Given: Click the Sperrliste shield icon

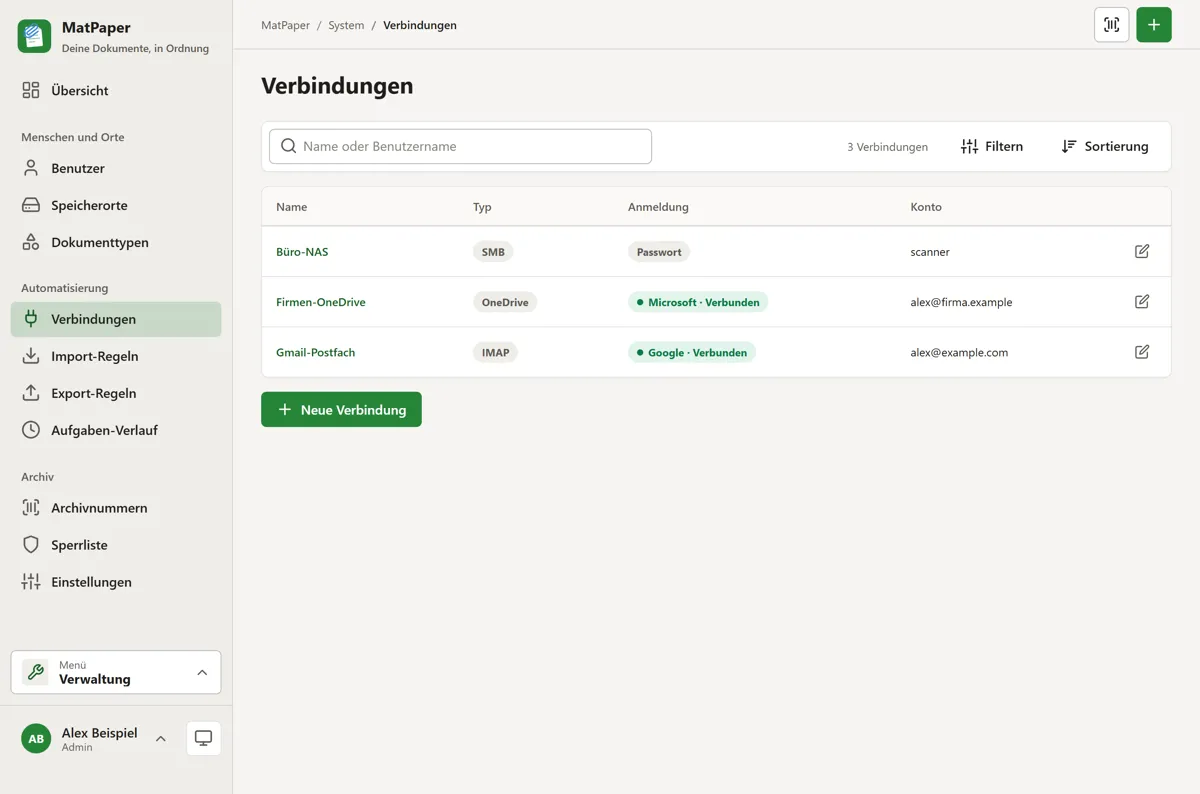Looking at the screenshot, I should pyautogui.click(x=31, y=545).
